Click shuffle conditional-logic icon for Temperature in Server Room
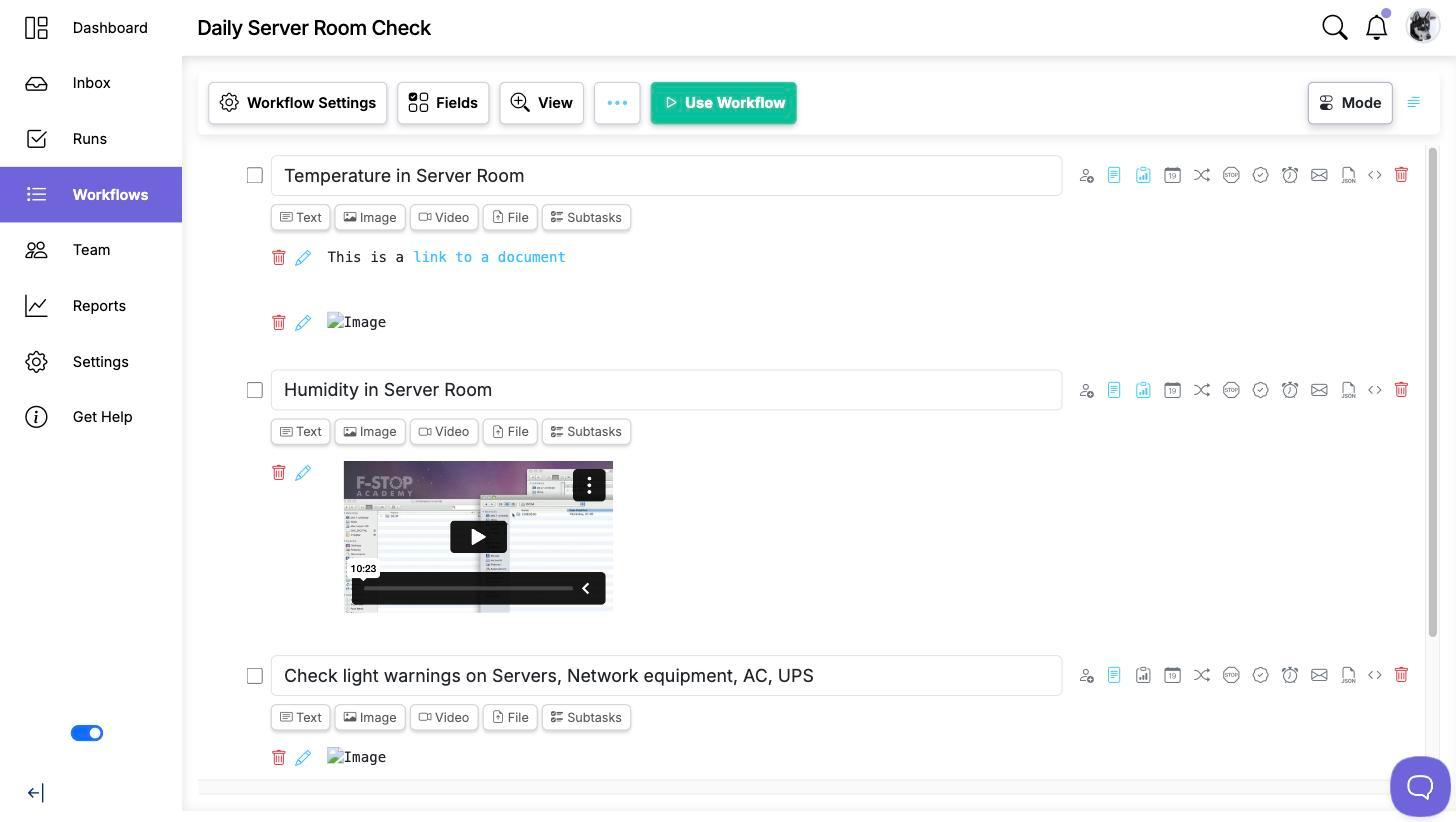The width and height of the screenshot is (1456, 822). coord(1202,176)
